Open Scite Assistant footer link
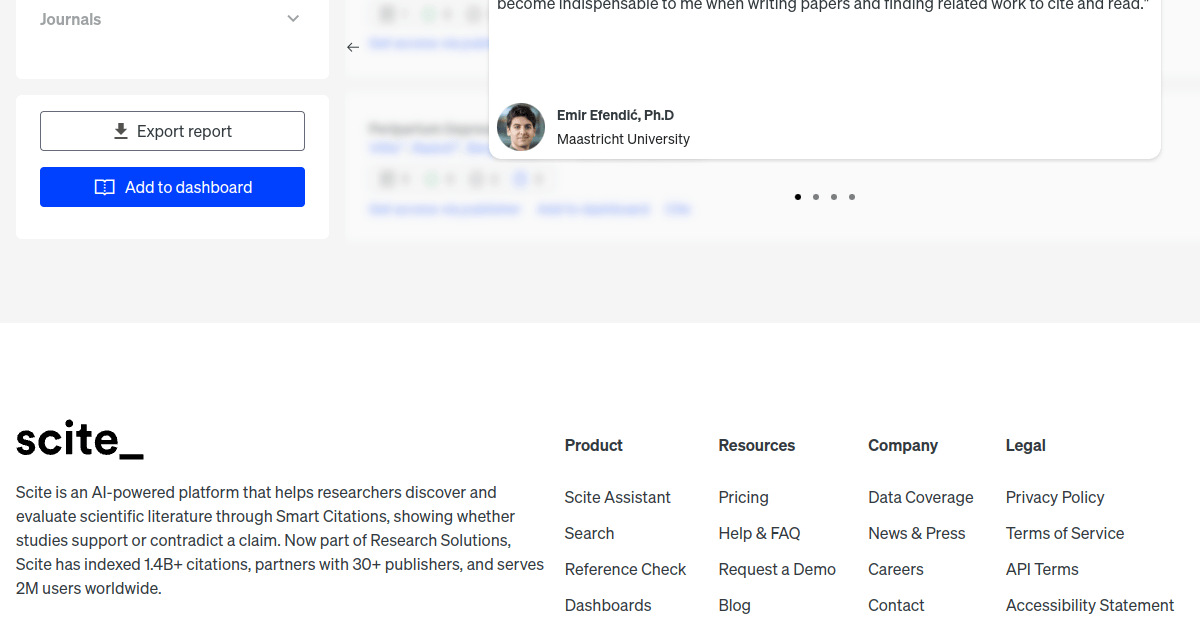 tap(617, 497)
